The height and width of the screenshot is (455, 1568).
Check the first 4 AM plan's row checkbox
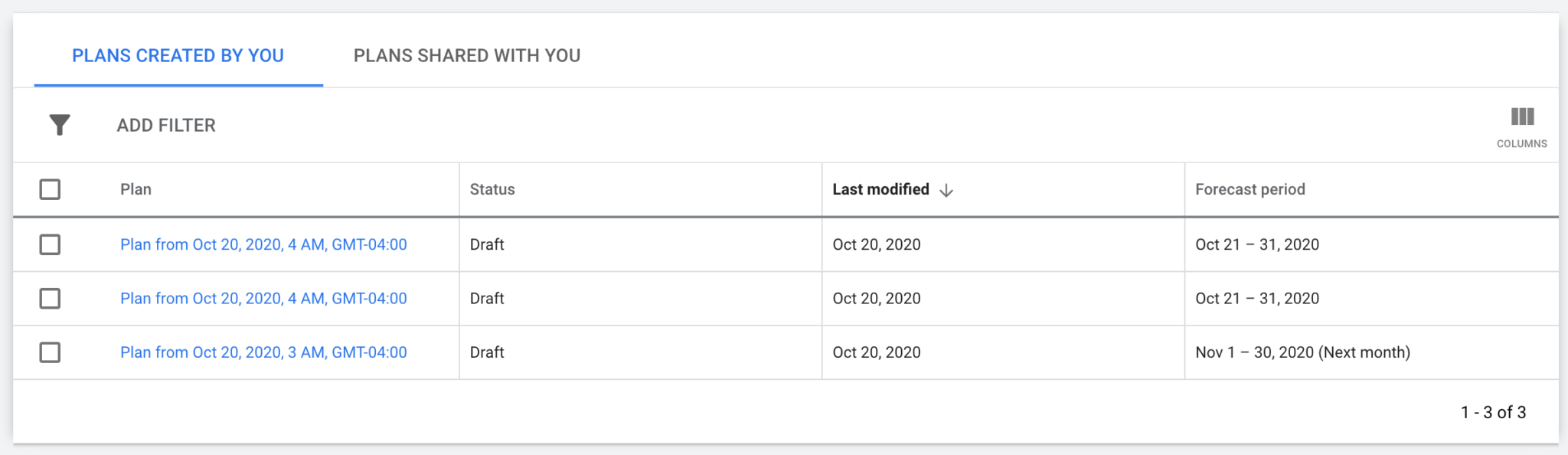(50, 244)
